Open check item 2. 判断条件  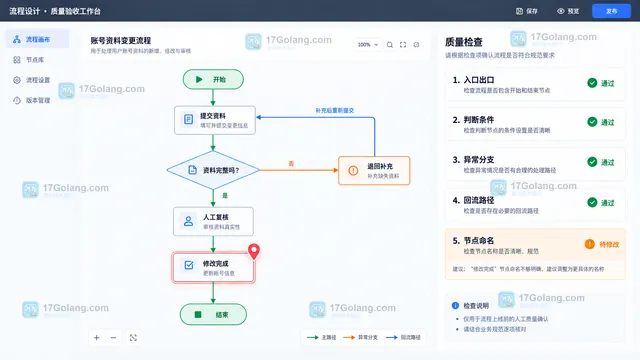coord(535,124)
